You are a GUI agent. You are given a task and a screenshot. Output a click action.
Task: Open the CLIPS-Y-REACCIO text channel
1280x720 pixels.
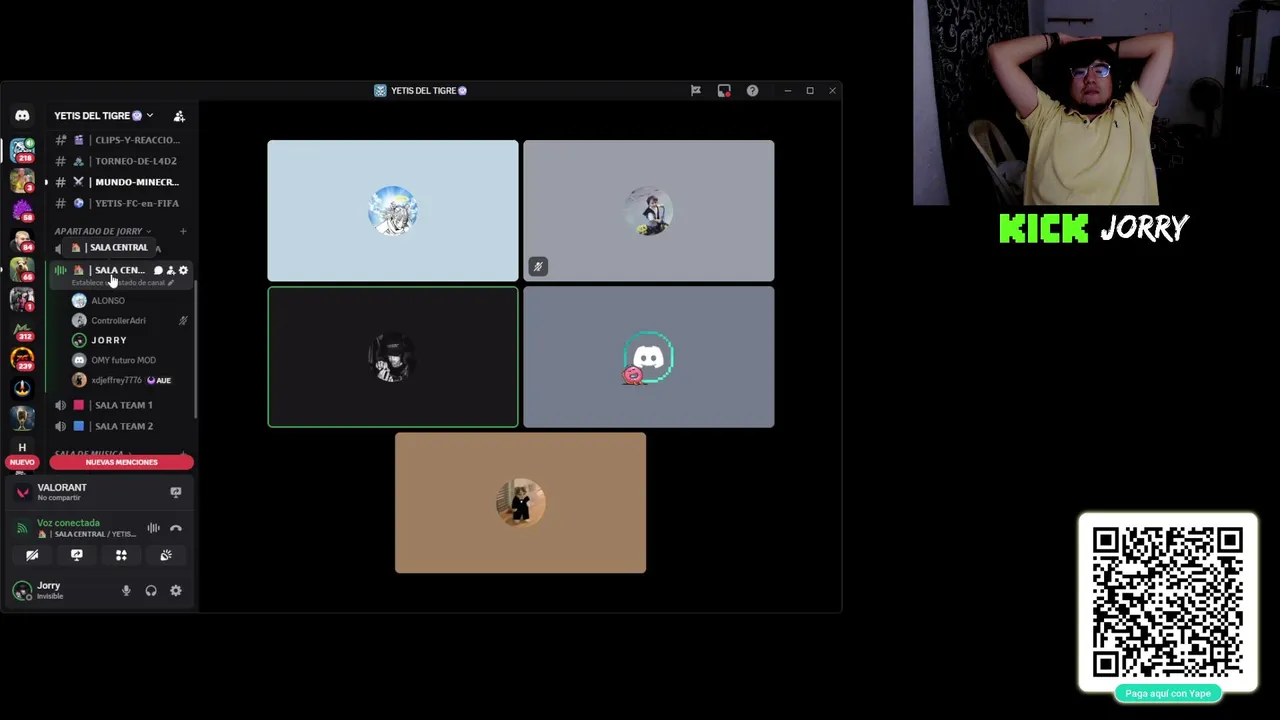pos(120,140)
